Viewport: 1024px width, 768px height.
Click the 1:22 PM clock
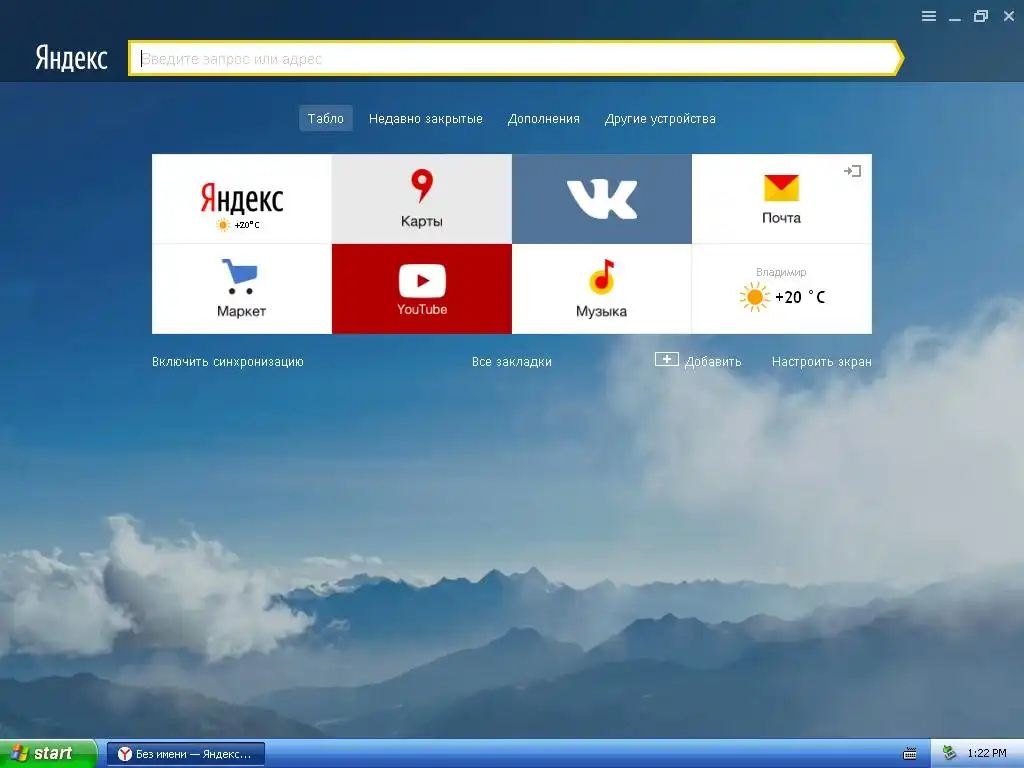pos(987,753)
